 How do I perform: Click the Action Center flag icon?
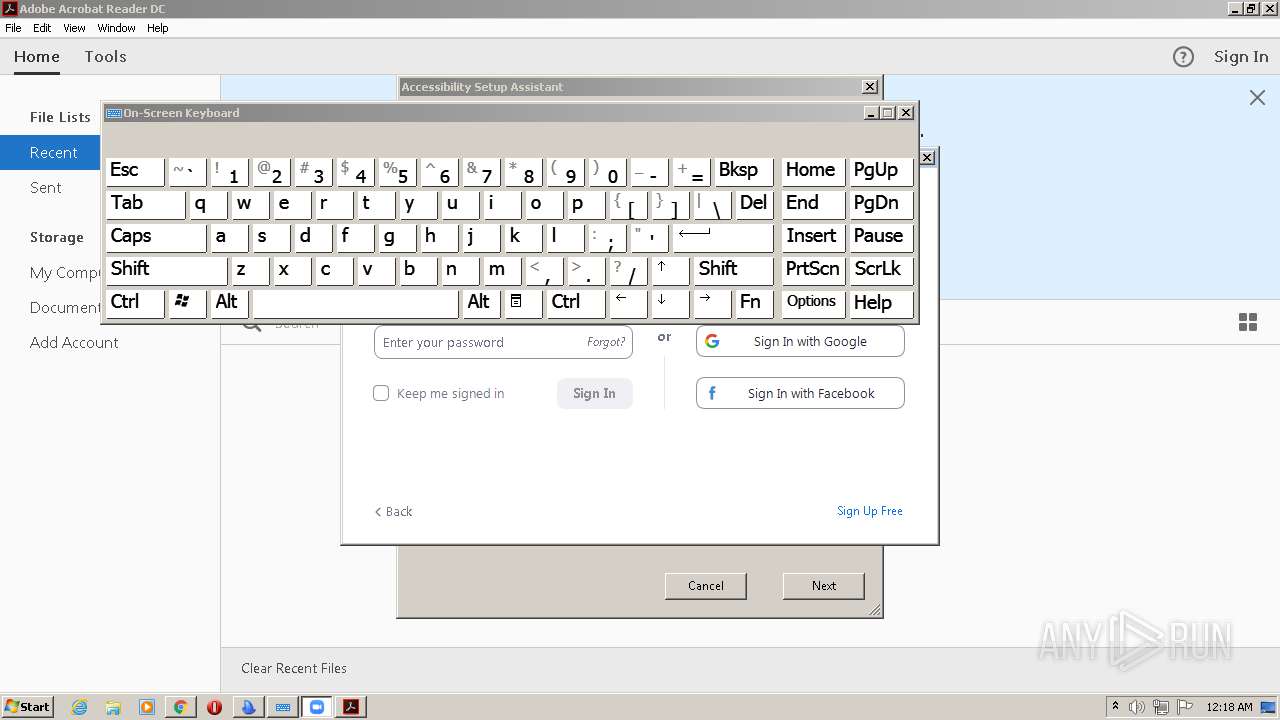[x=1184, y=707]
